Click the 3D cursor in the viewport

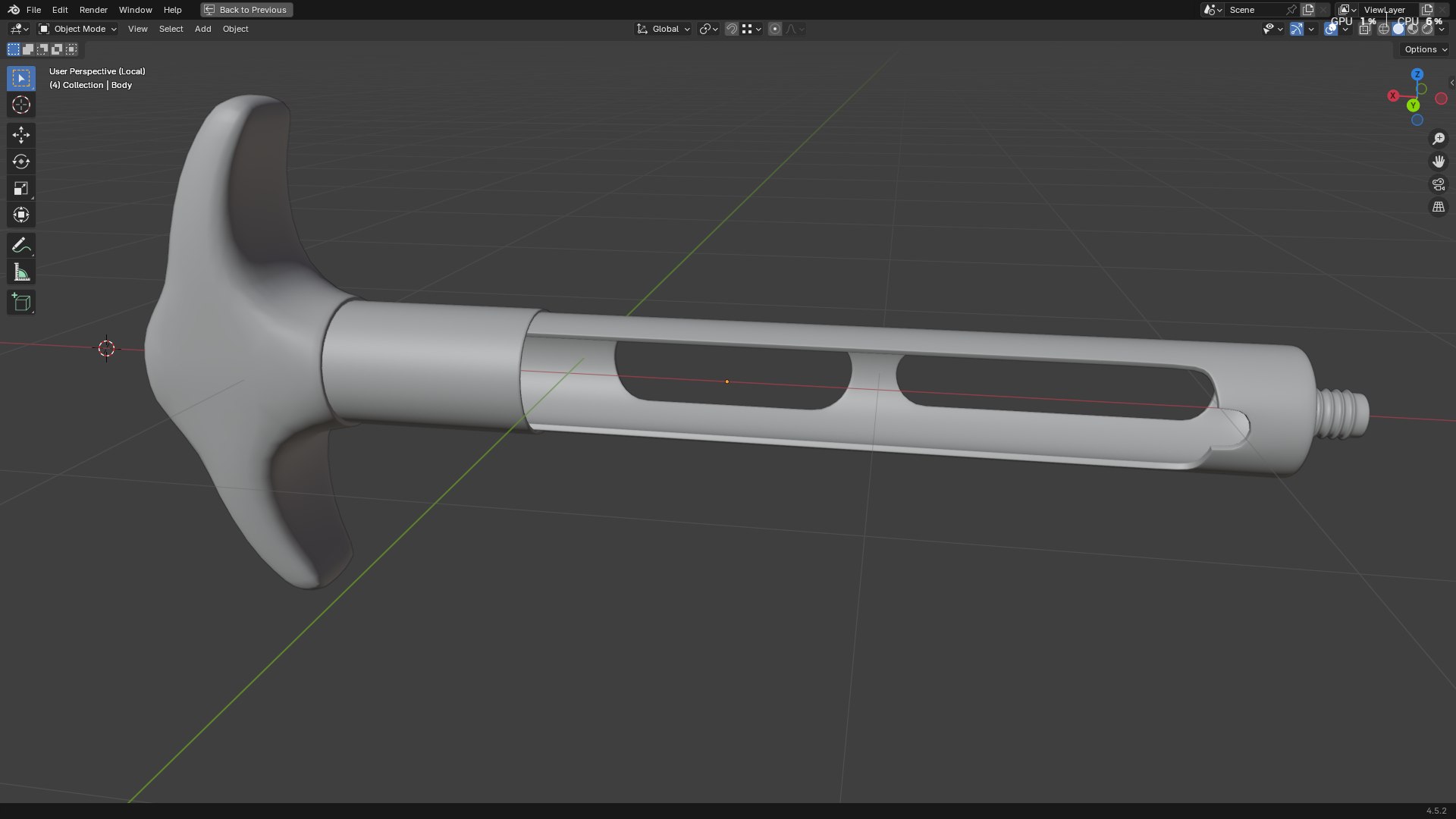(106, 348)
